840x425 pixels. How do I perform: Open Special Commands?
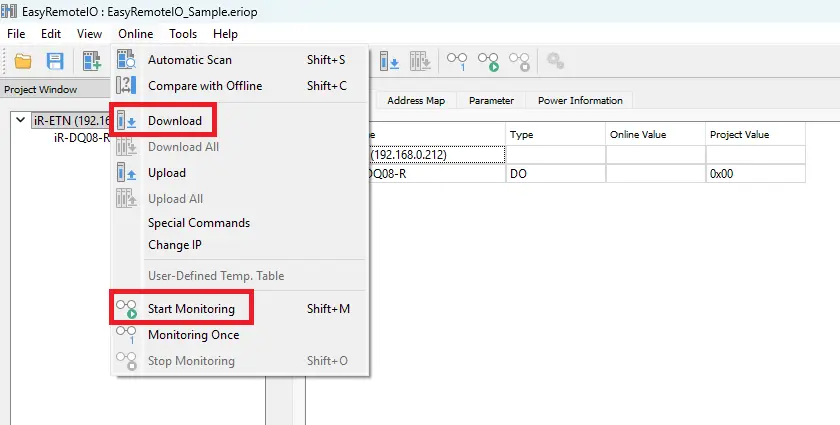pyautogui.click(x=240, y=222)
